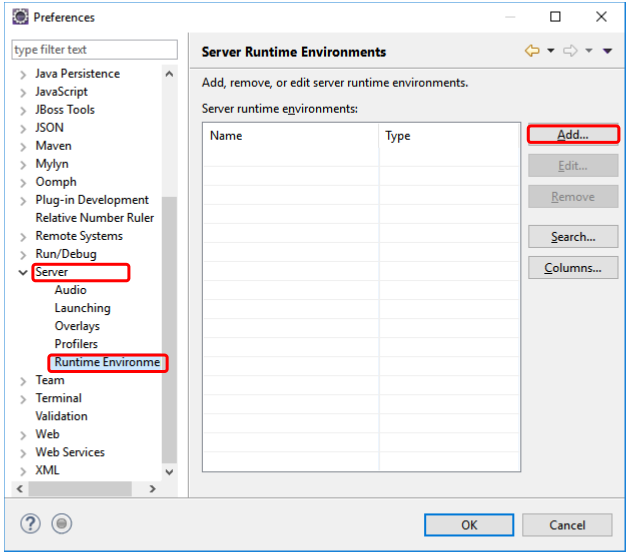Expand the Run/Debug node

click(x=23, y=255)
